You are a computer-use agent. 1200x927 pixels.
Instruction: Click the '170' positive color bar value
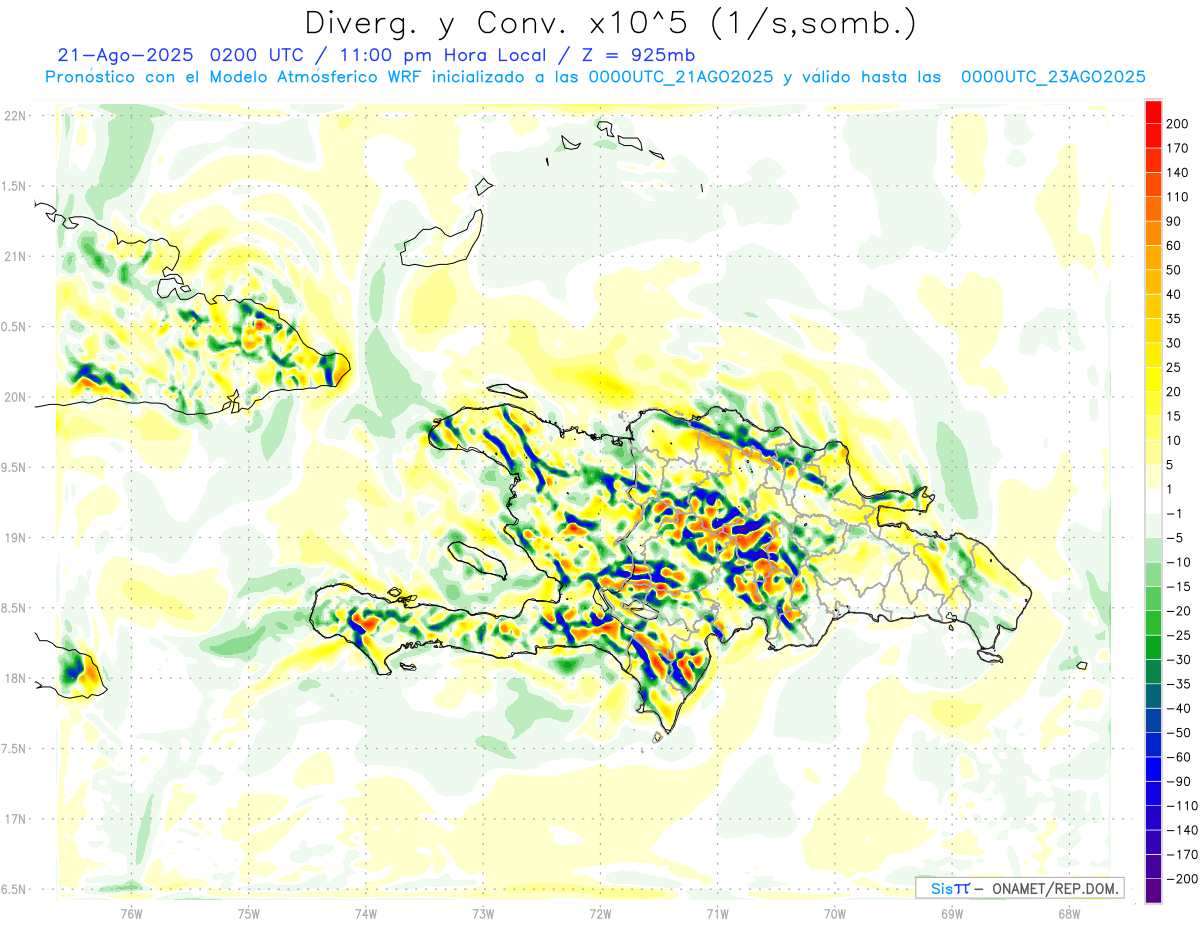coord(1179,148)
